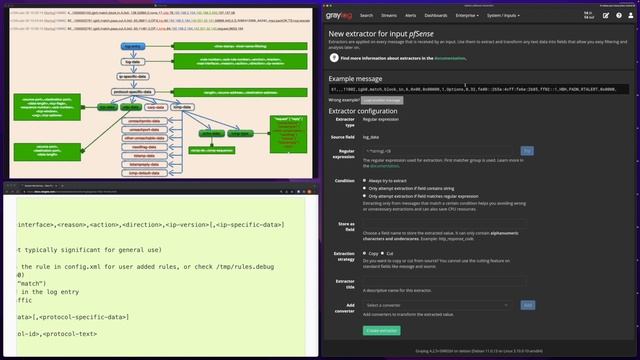The image size is (640, 360).
Task: Click the "<ip-version>" text in the documentation page
Action: 187,224
